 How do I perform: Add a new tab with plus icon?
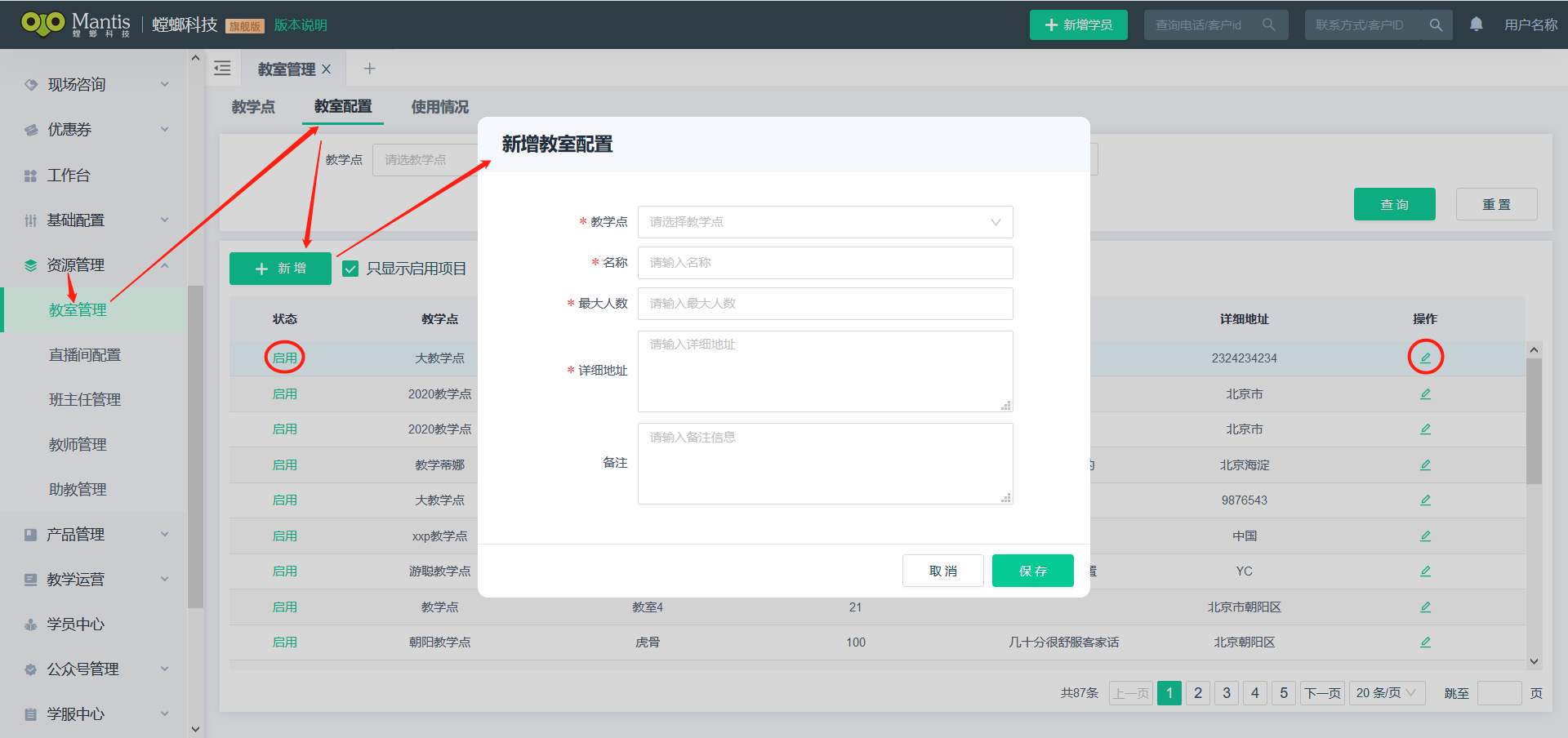click(x=369, y=69)
